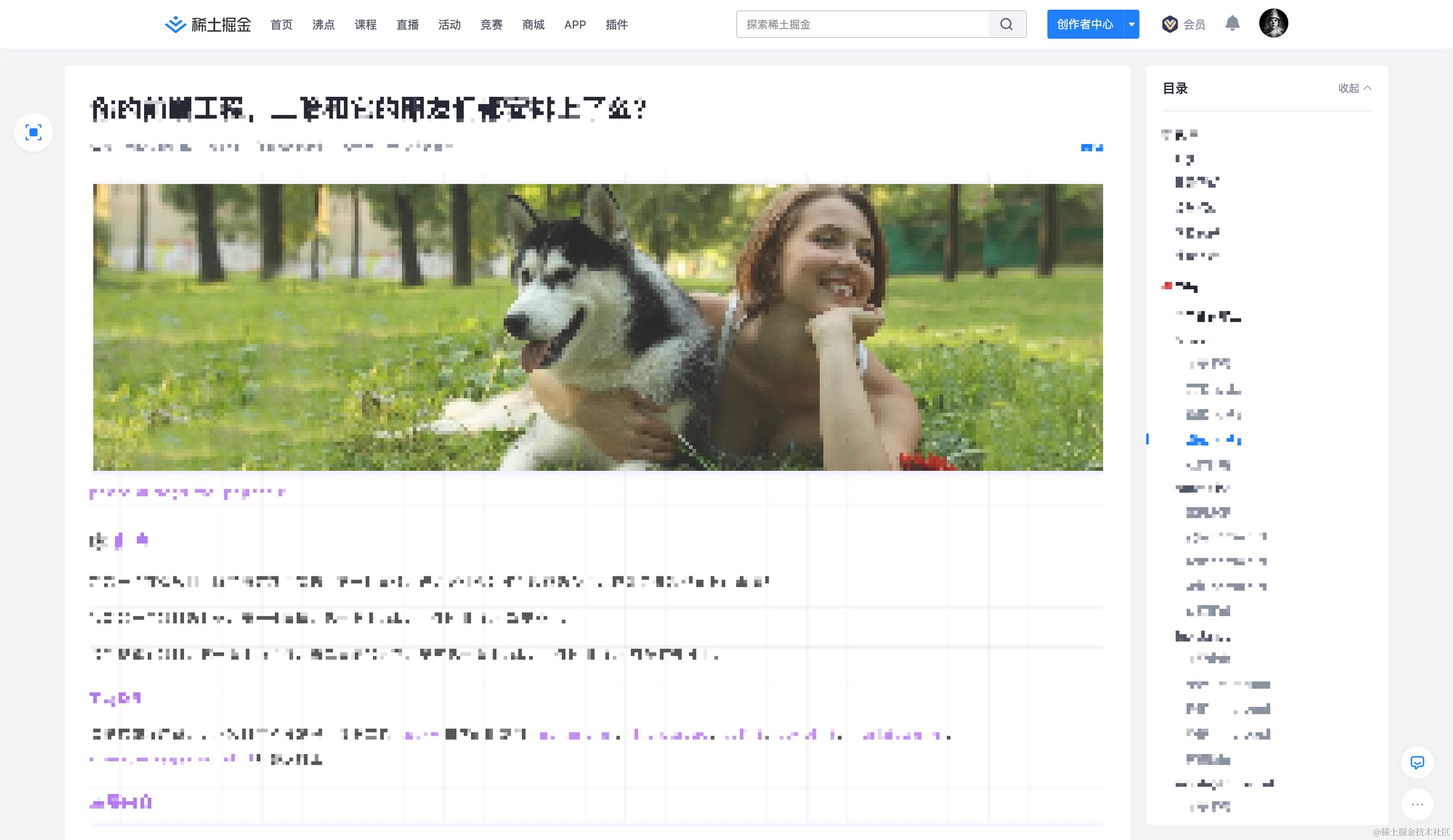Open the user avatar menu

point(1273,24)
